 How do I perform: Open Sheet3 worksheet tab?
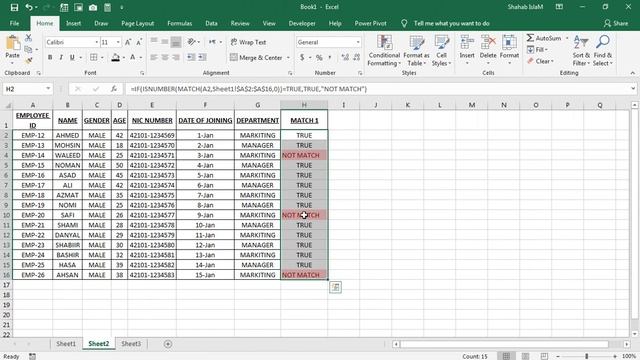coord(131,344)
